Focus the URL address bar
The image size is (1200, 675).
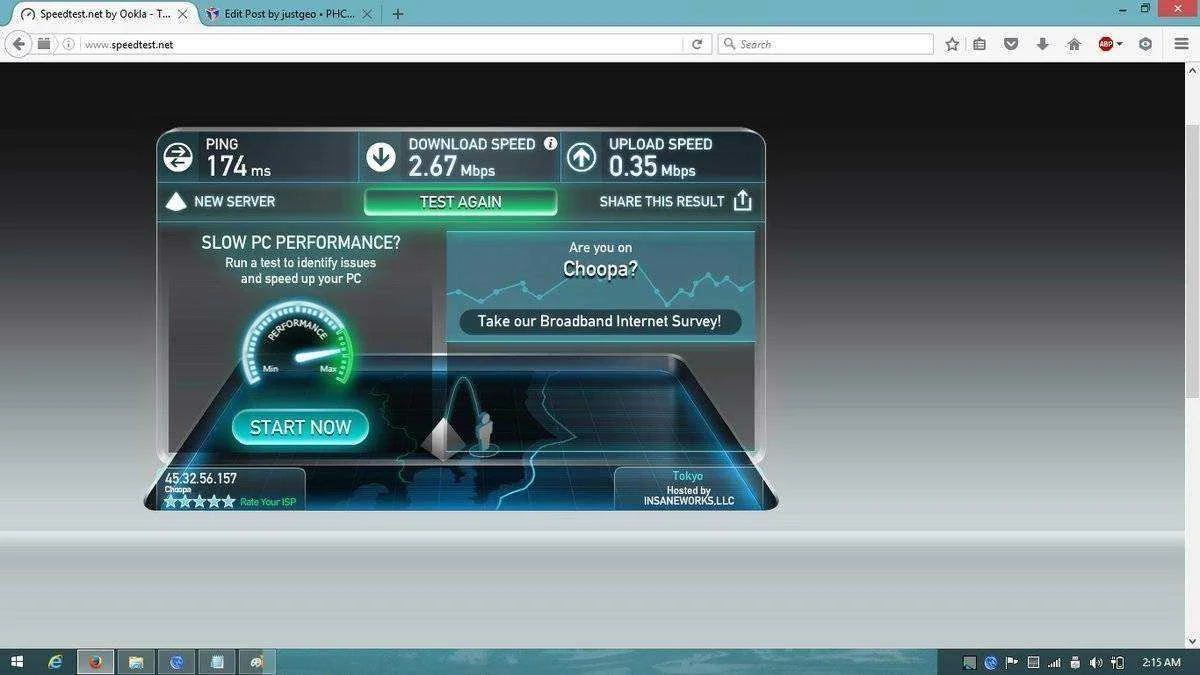380,44
